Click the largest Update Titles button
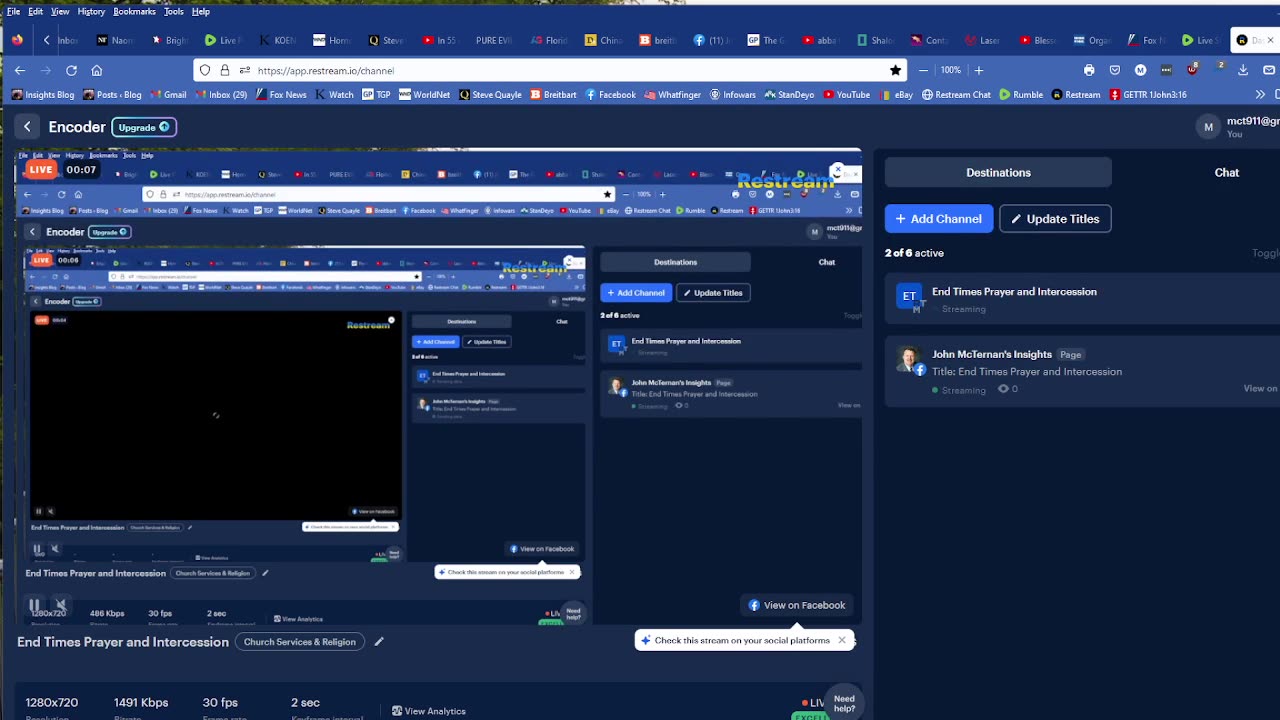1280x720 pixels. pos(1055,219)
